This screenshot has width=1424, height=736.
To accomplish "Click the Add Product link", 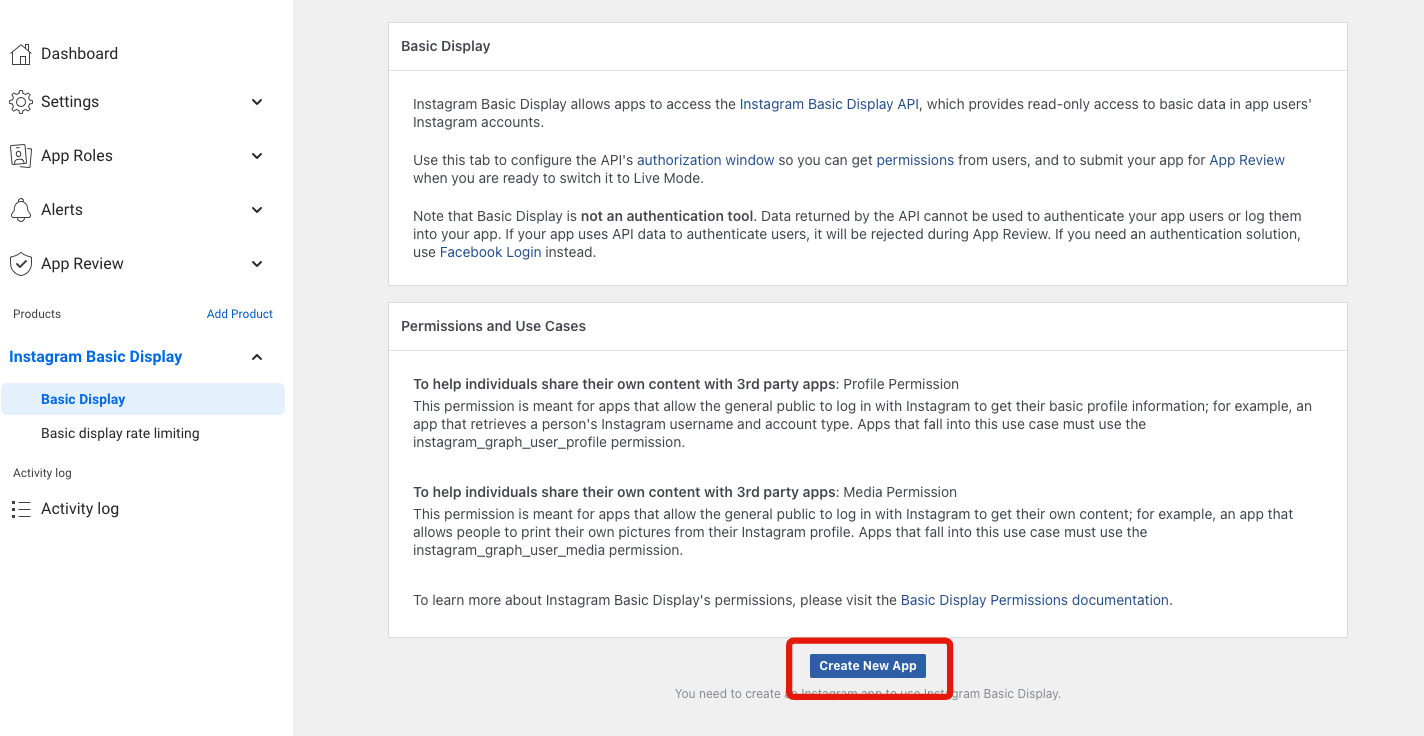I will (x=239, y=313).
